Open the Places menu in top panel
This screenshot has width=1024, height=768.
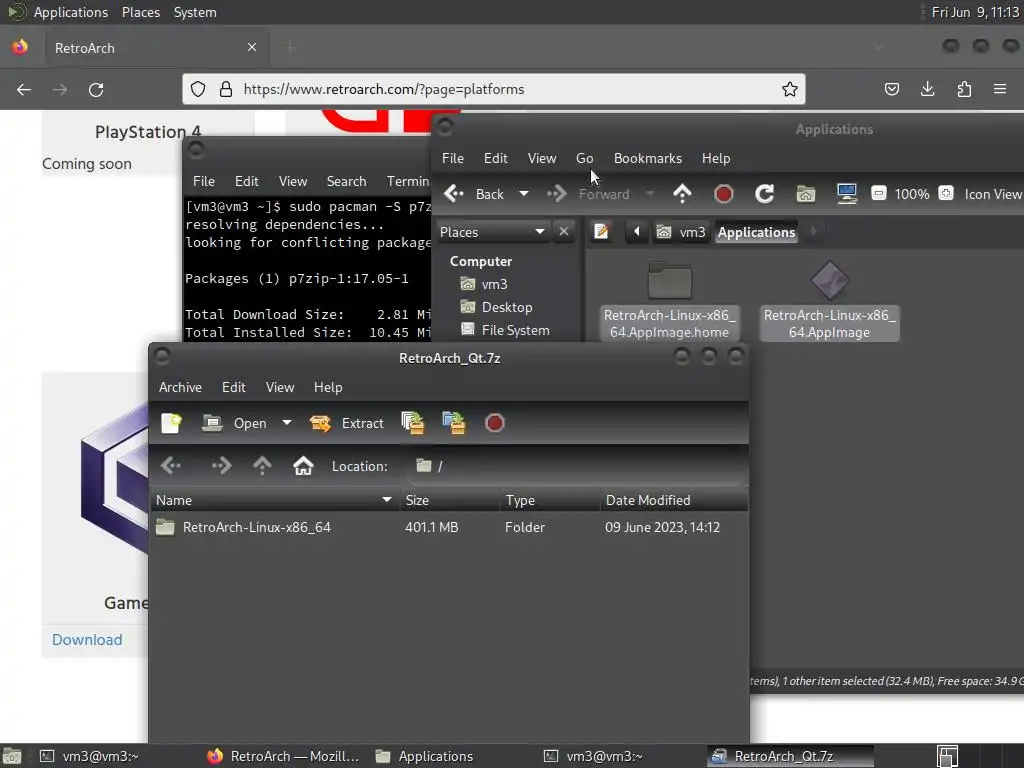[x=140, y=12]
